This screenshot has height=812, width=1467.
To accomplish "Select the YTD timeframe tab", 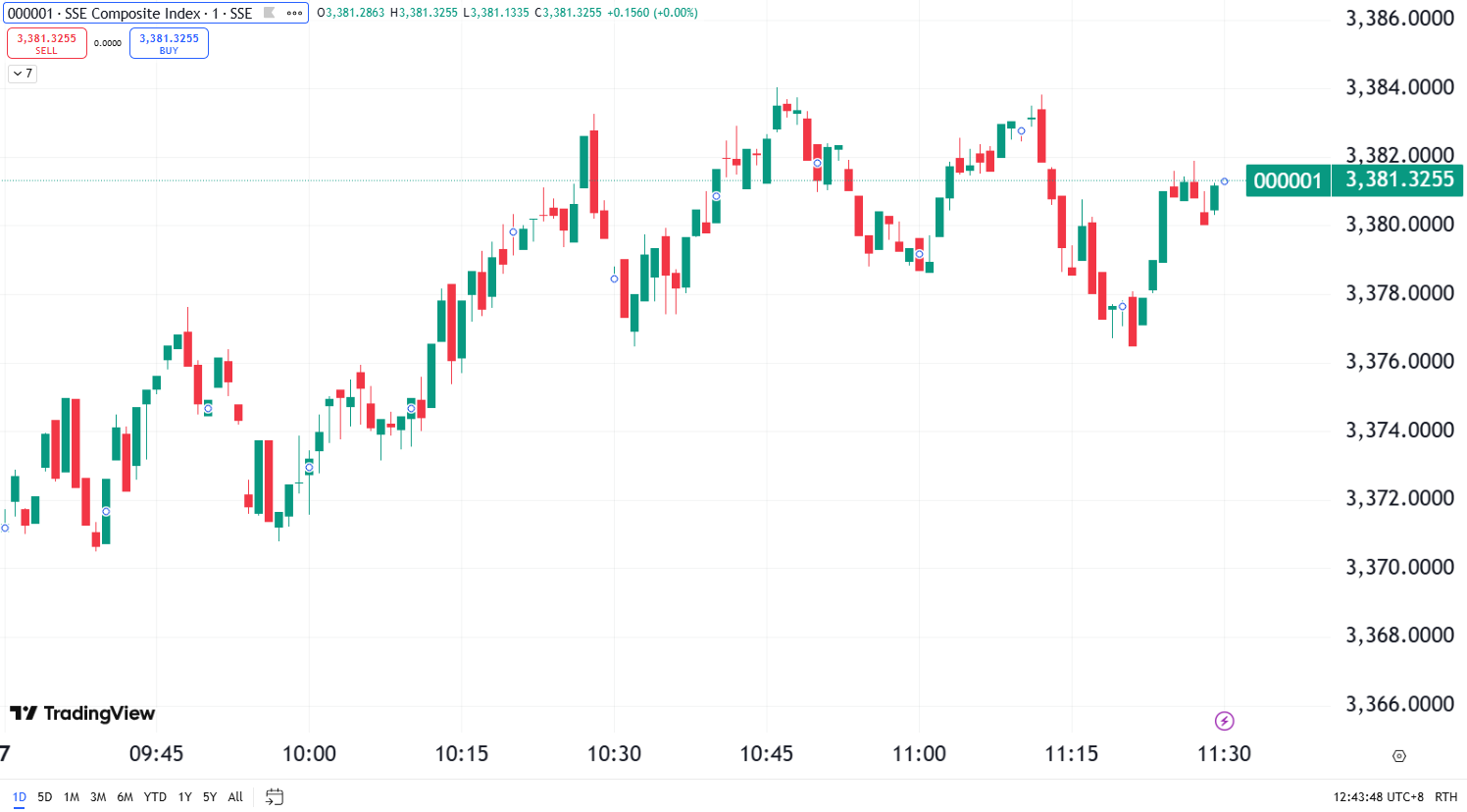I will click(155, 796).
